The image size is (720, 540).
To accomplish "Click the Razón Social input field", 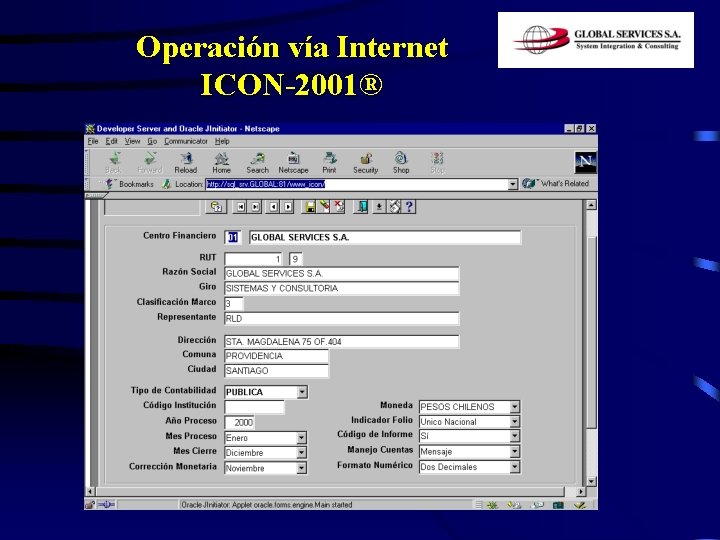I will pos(342,274).
